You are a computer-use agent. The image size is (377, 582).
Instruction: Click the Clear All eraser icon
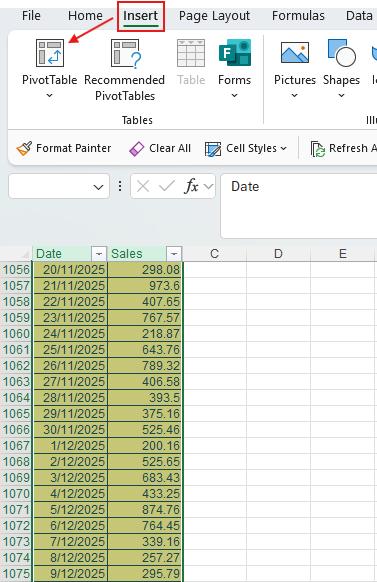136,149
